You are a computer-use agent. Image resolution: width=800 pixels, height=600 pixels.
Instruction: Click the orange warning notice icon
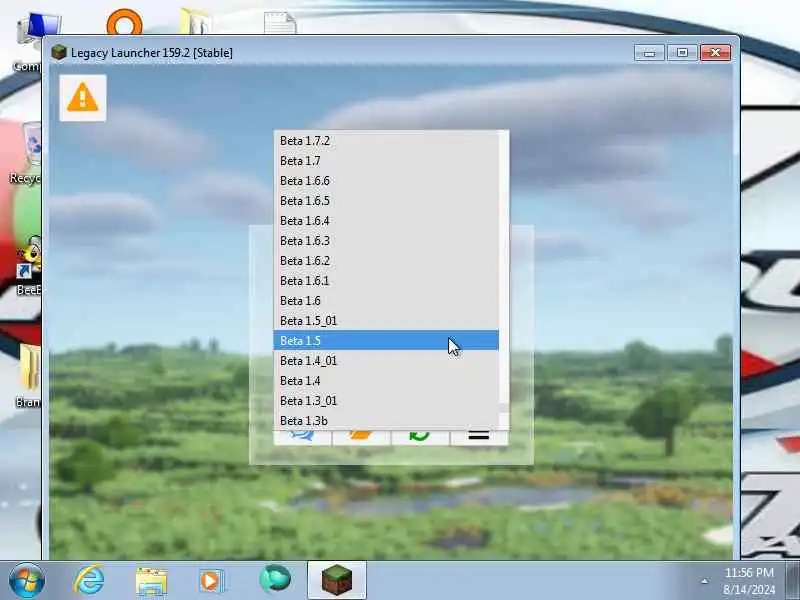83,97
